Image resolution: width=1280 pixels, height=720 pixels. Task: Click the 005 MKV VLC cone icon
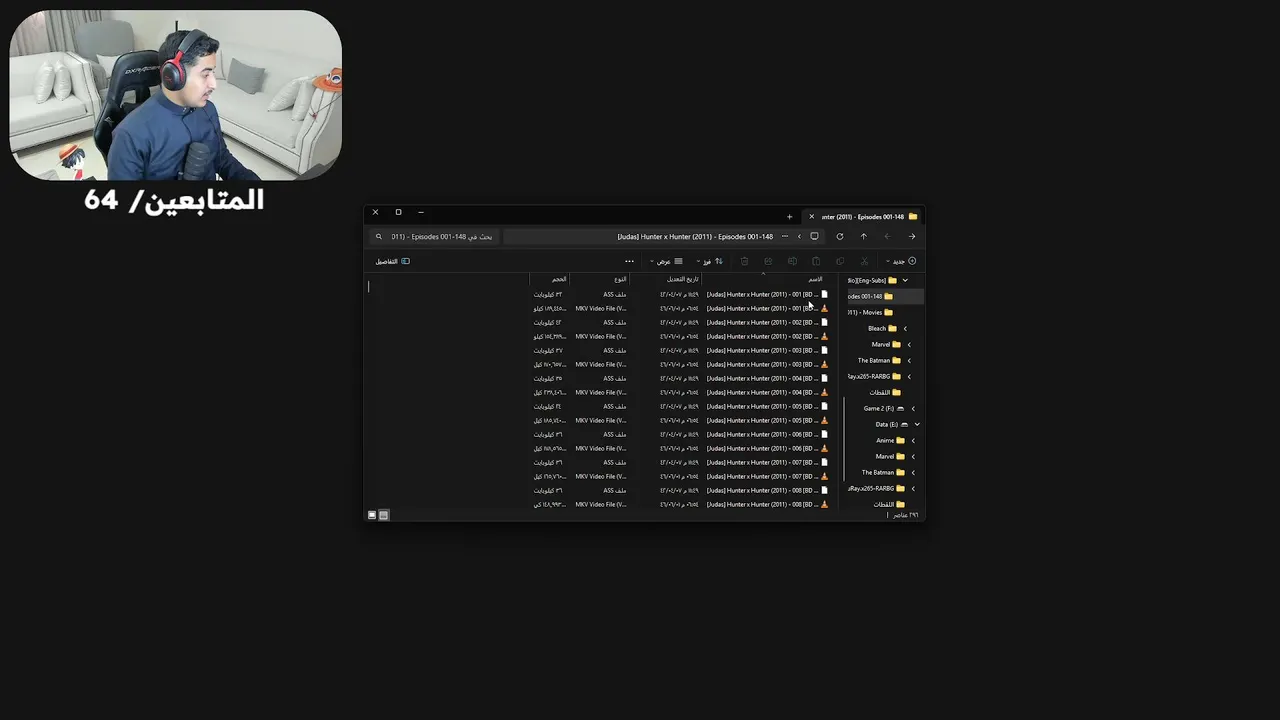click(x=825, y=421)
